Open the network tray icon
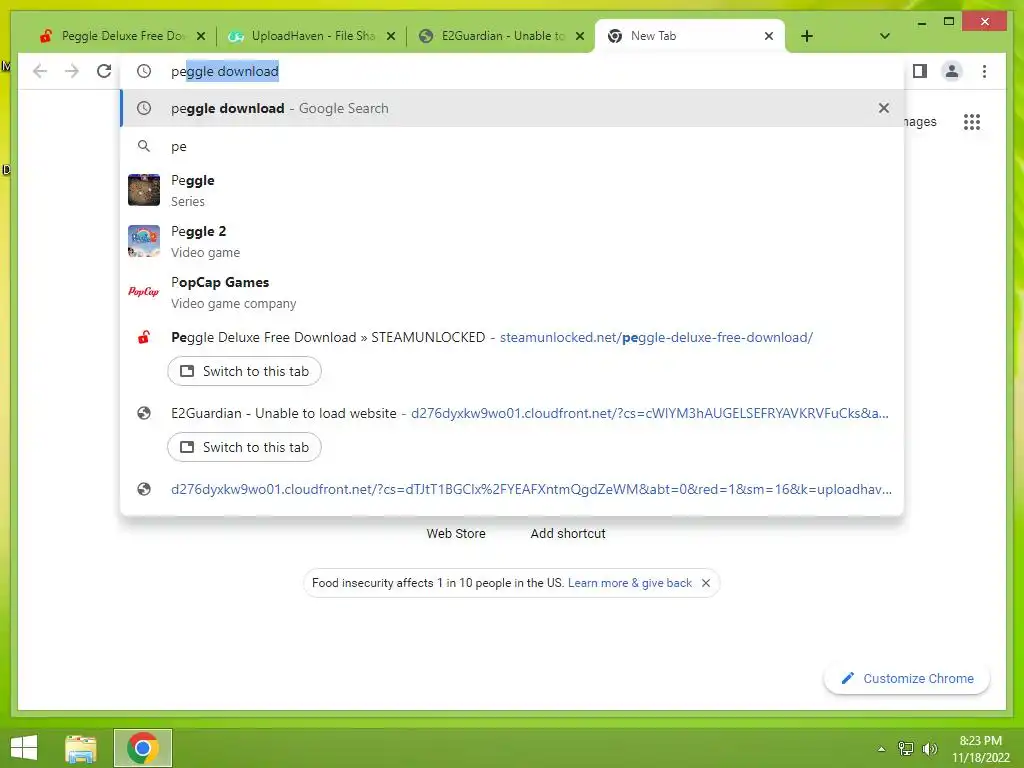This screenshot has height=768, width=1024. pyautogui.click(x=906, y=749)
